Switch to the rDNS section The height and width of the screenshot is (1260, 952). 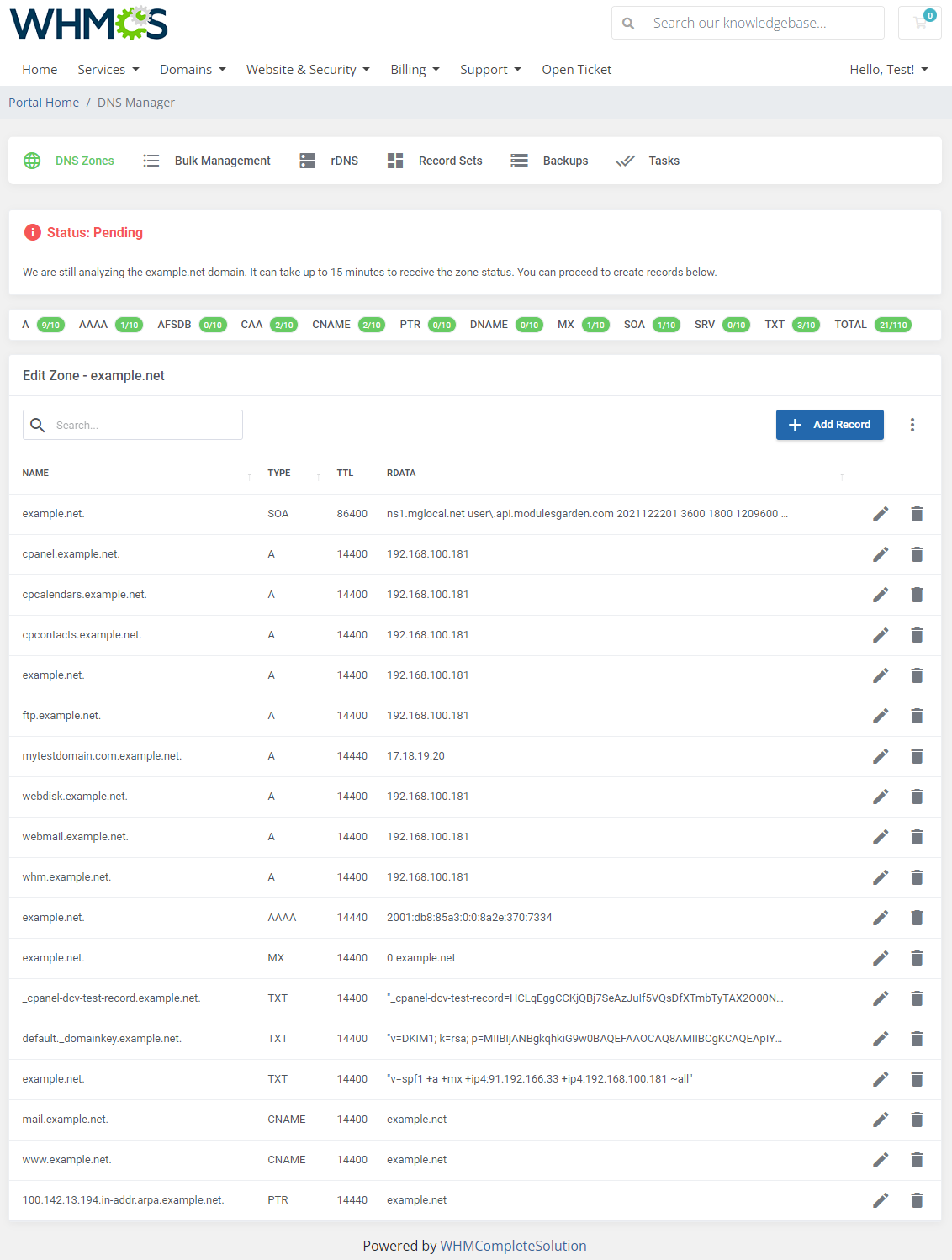[x=344, y=161]
